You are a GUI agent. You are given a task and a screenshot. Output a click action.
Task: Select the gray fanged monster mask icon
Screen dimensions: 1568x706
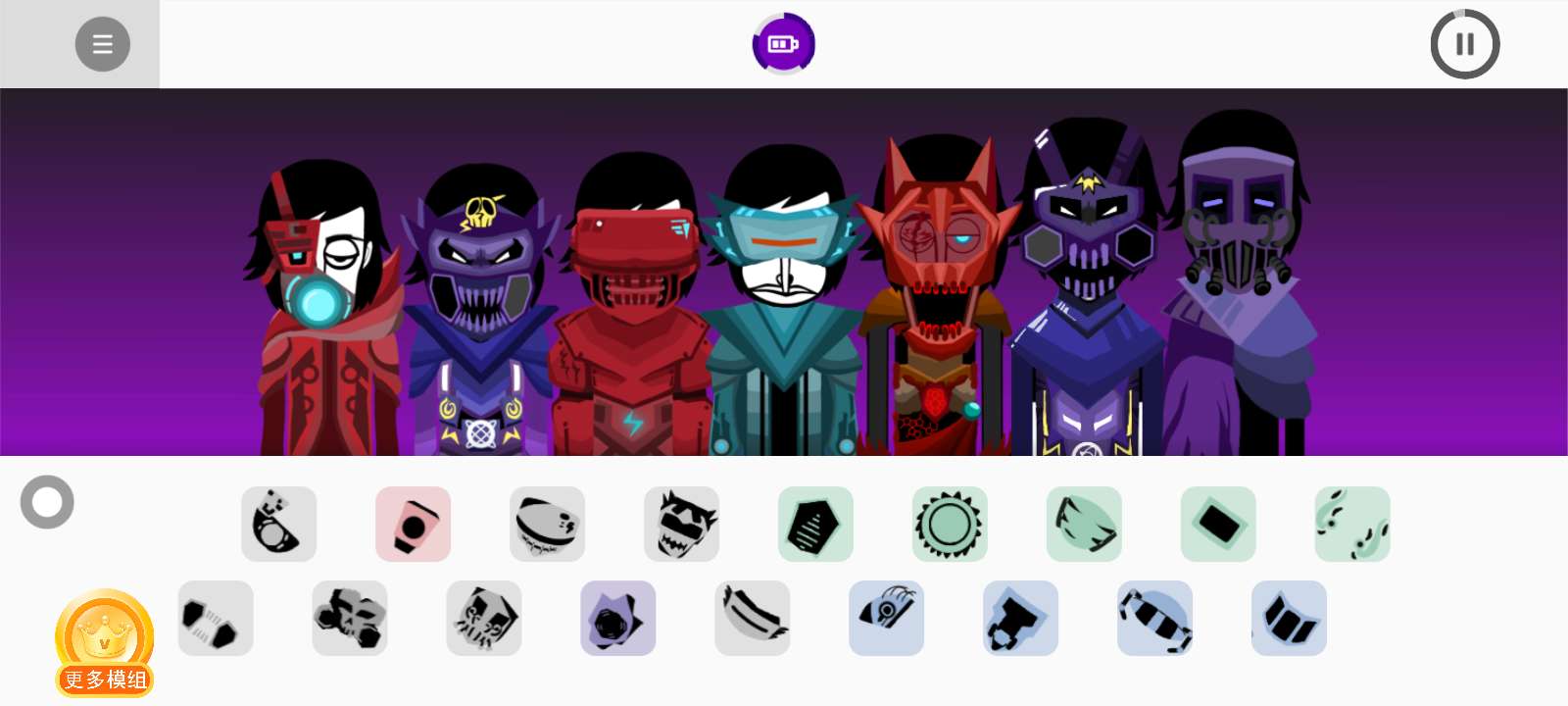click(682, 525)
